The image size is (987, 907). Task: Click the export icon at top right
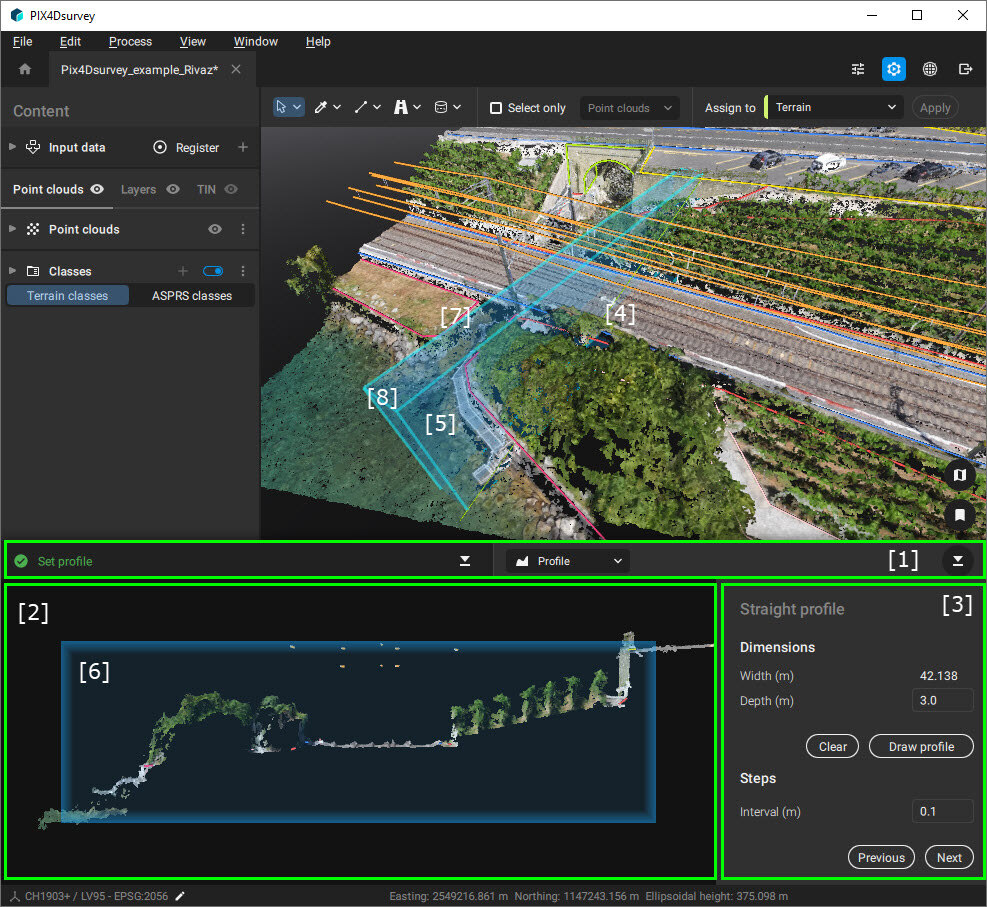[964, 69]
